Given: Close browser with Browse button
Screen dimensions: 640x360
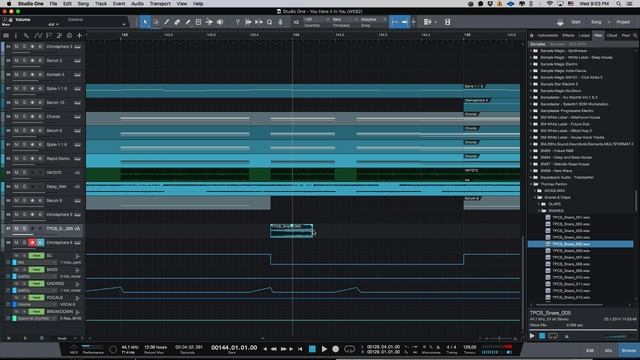Looking at the screenshot, I should pyautogui.click(x=629, y=350).
